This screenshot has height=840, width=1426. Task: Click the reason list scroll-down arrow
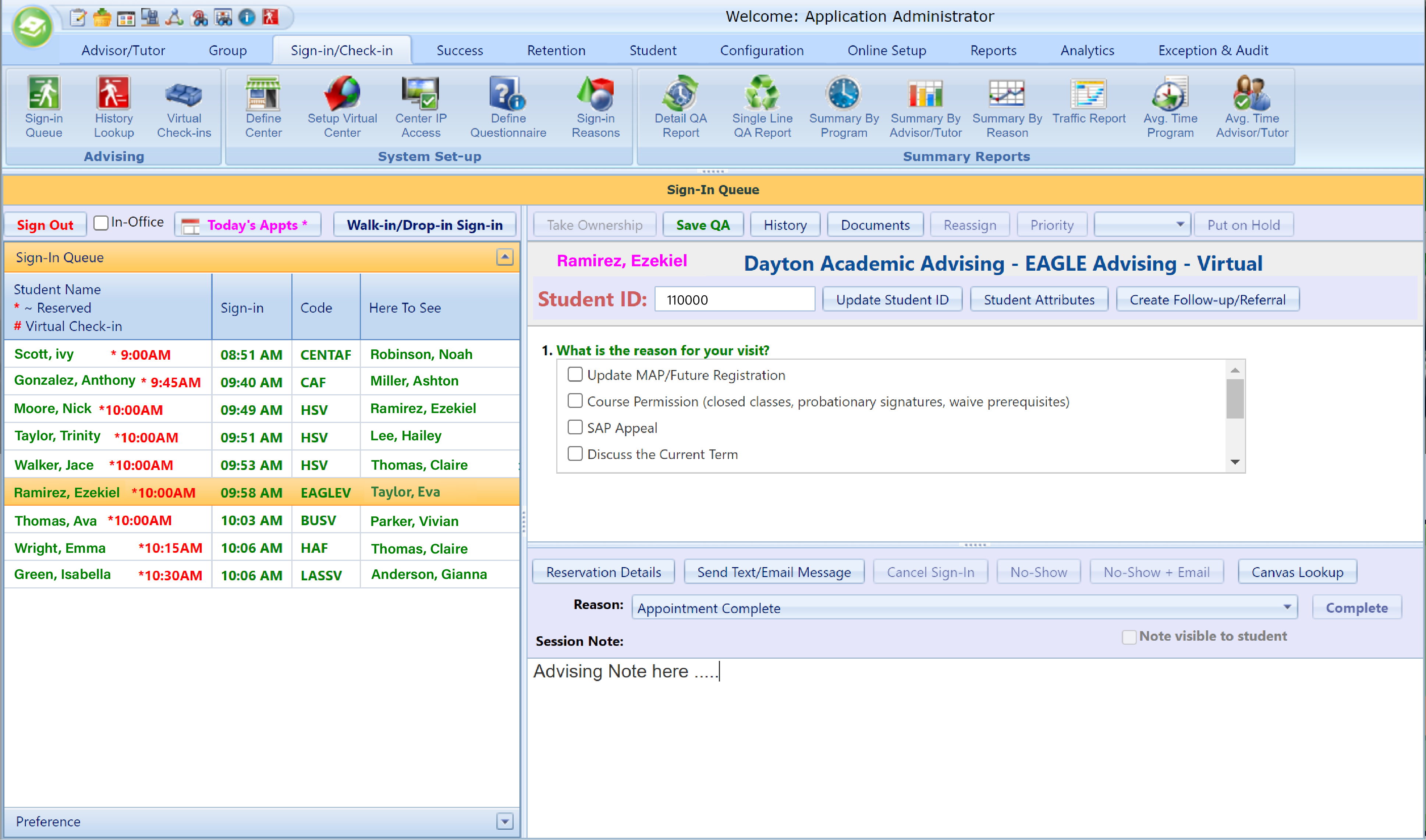(1235, 462)
